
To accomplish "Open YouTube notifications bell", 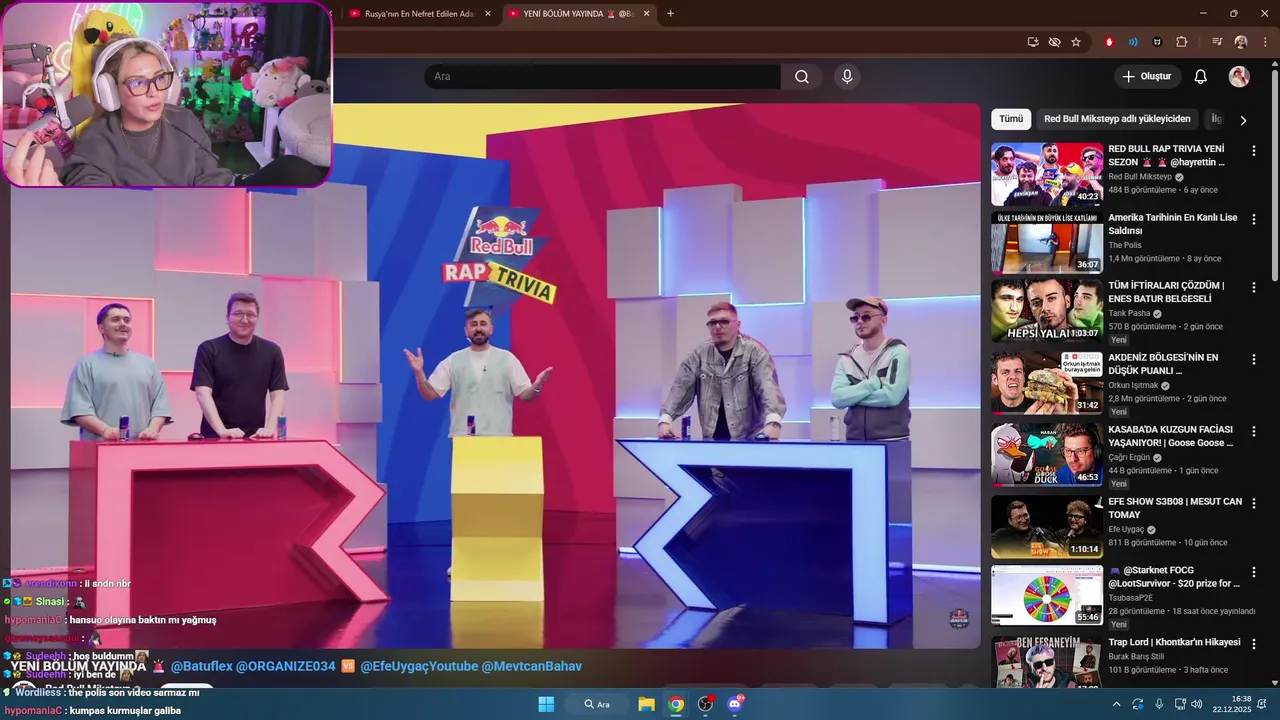I will click(1201, 77).
